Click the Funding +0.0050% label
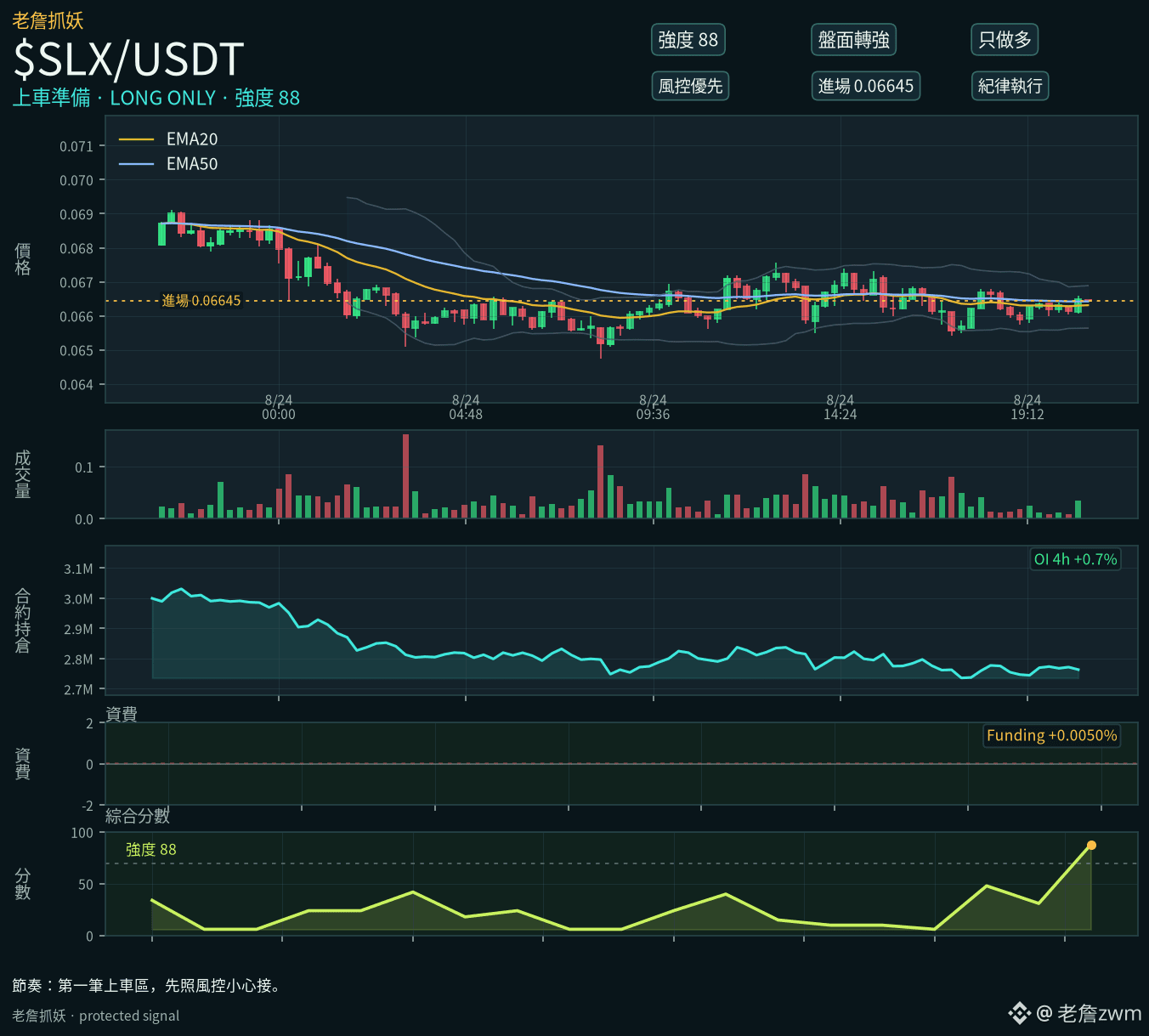Screen dimensions: 1149x1036 (1051, 735)
